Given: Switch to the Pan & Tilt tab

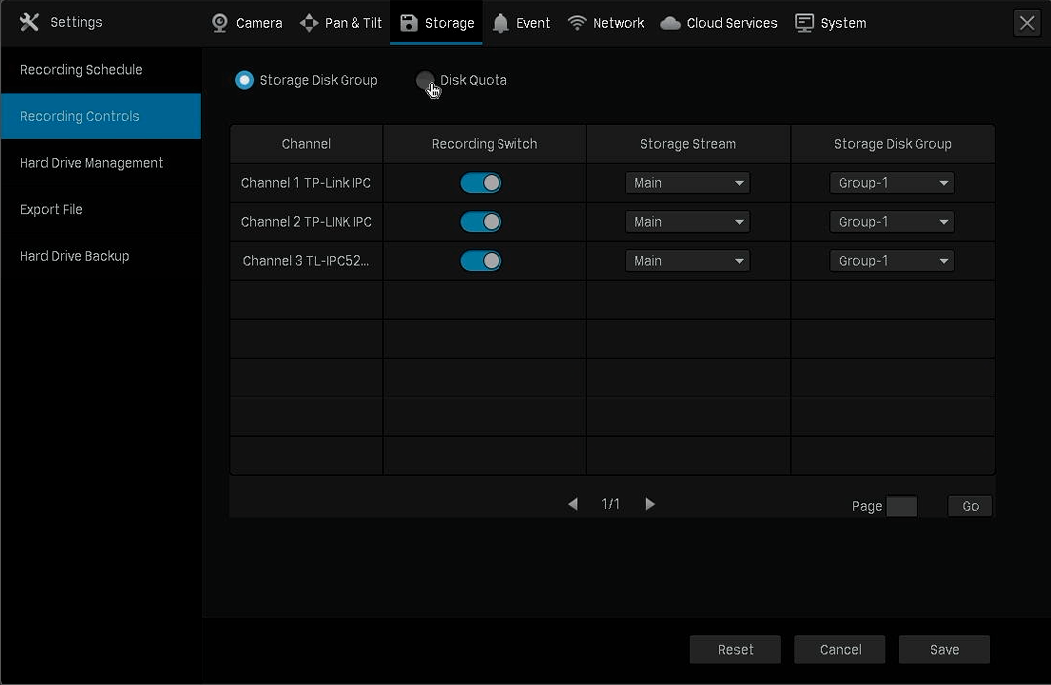Looking at the screenshot, I should click(x=341, y=23).
